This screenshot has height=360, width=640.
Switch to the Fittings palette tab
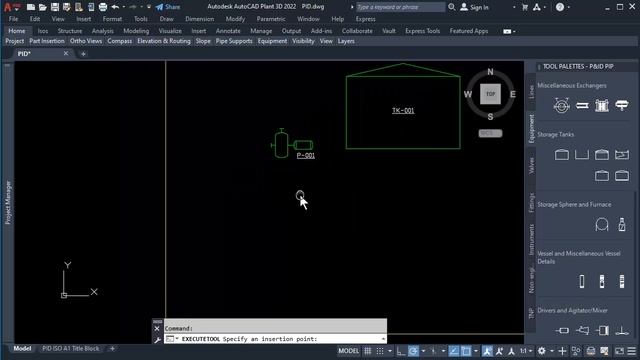pyautogui.click(x=531, y=202)
